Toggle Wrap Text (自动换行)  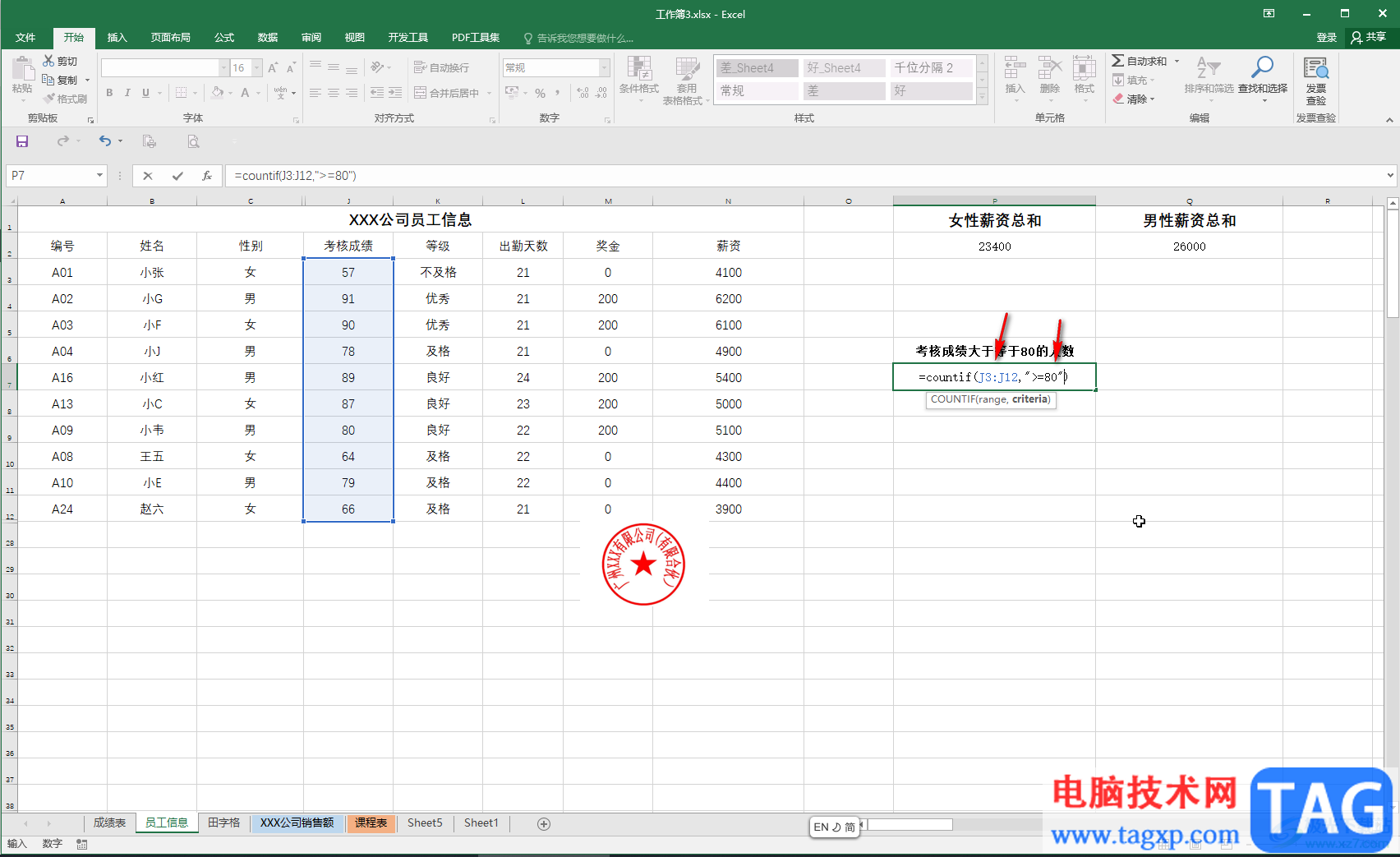tap(441, 67)
